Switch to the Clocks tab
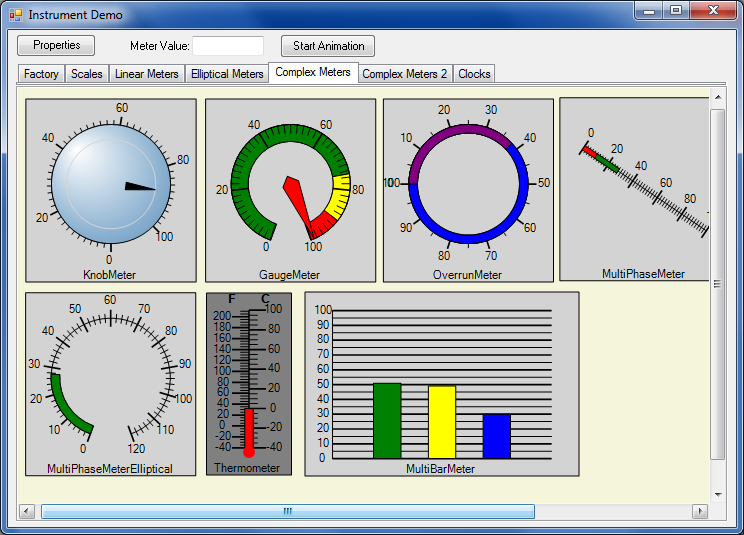This screenshot has width=744, height=535. coord(474,74)
